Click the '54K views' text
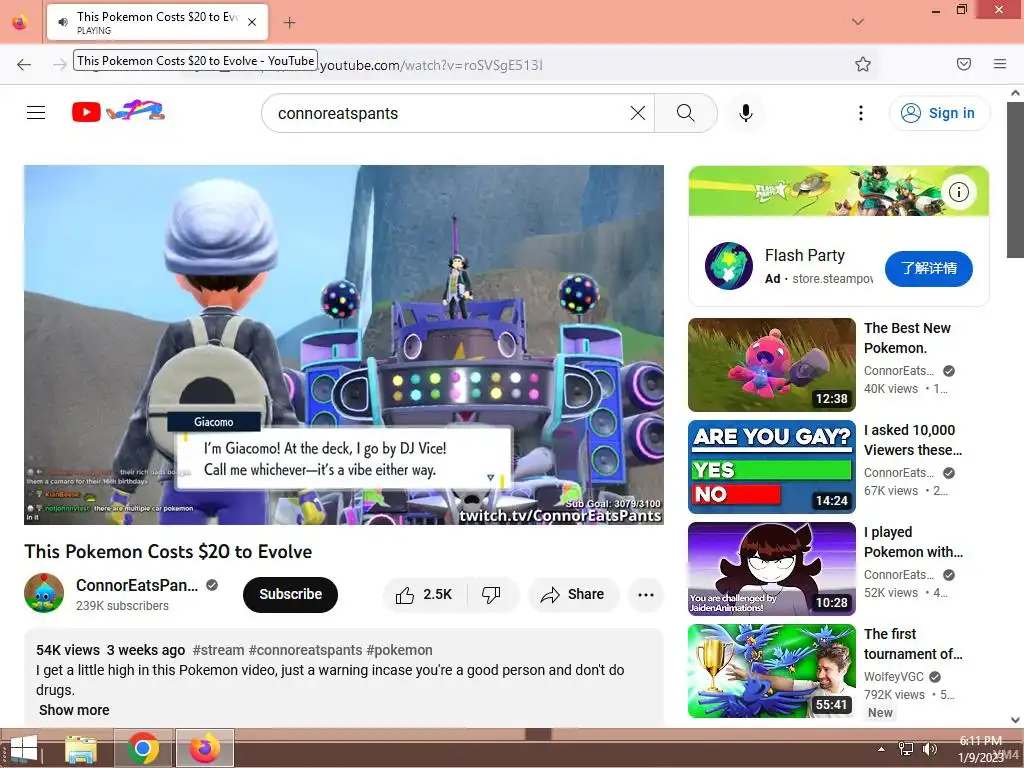This screenshot has height=768, width=1024. pos(68,650)
